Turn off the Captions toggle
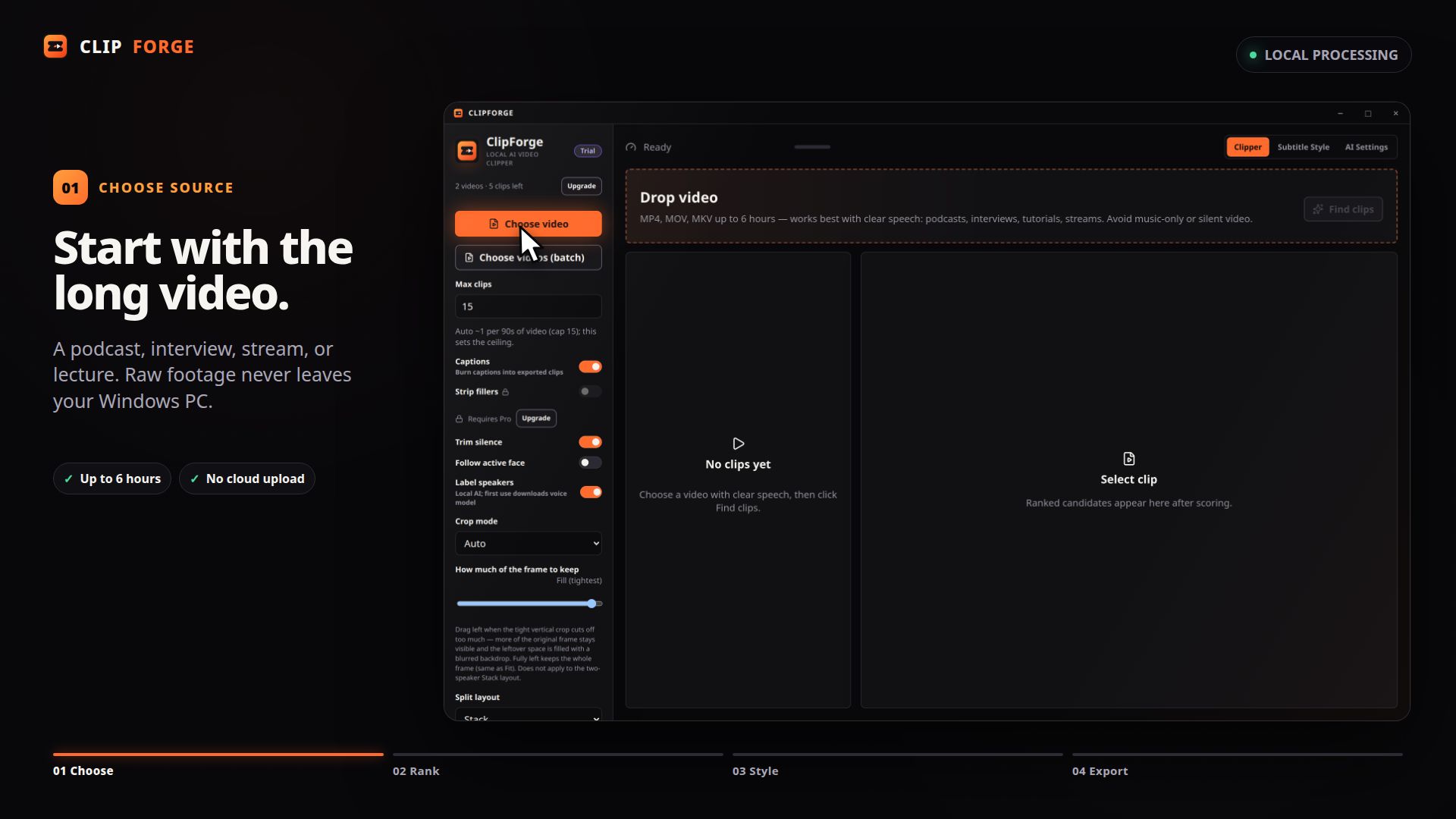This screenshot has width=1456, height=819. coord(590,367)
